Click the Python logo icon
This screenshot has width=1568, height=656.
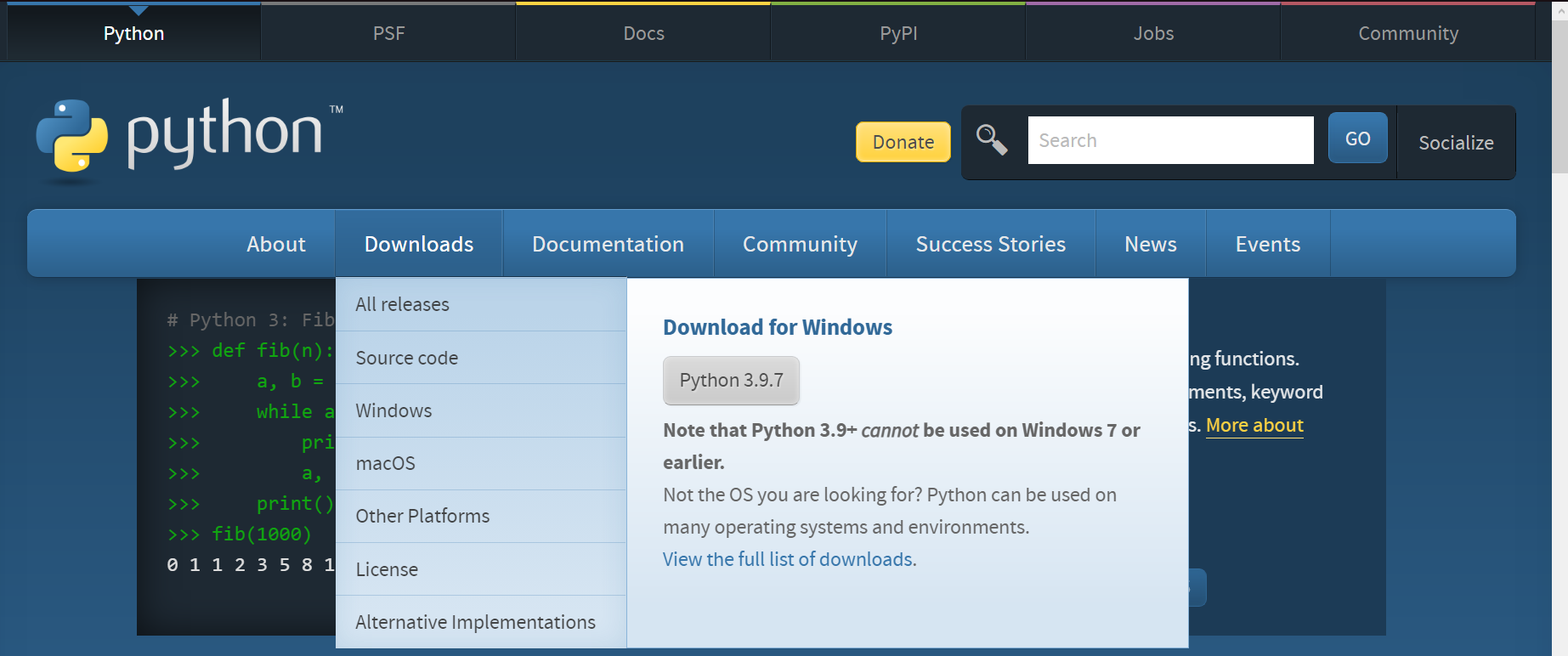pyautogui.click(x=72, y=136)
